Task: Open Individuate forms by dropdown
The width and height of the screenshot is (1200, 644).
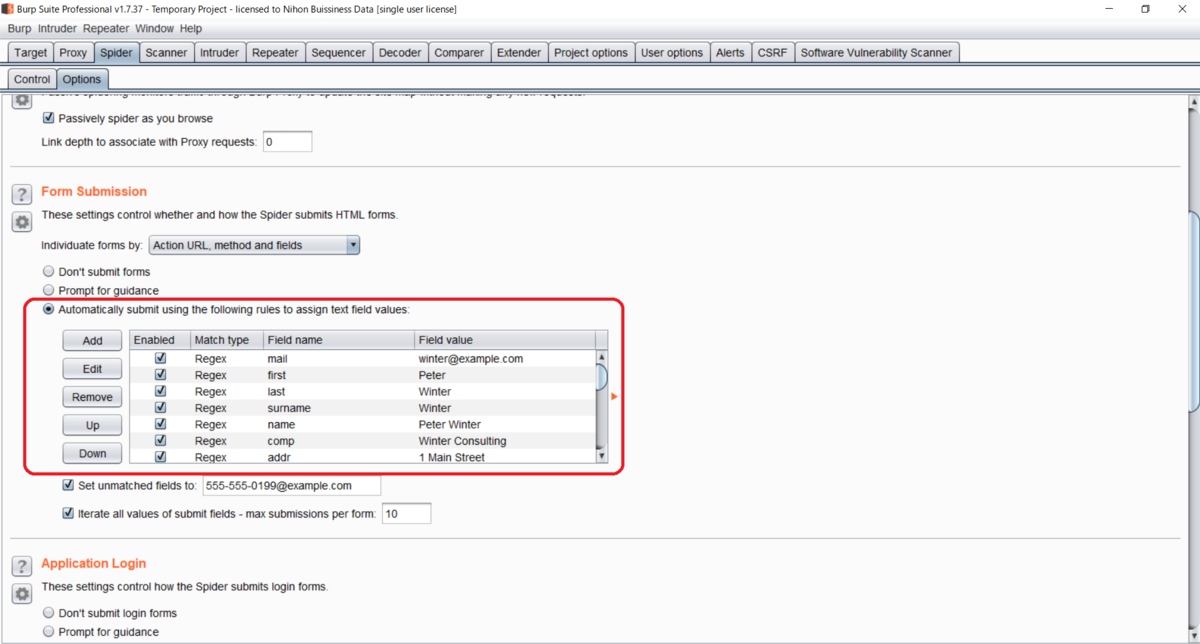Action: pyautogui.click(x=254, y=245)
